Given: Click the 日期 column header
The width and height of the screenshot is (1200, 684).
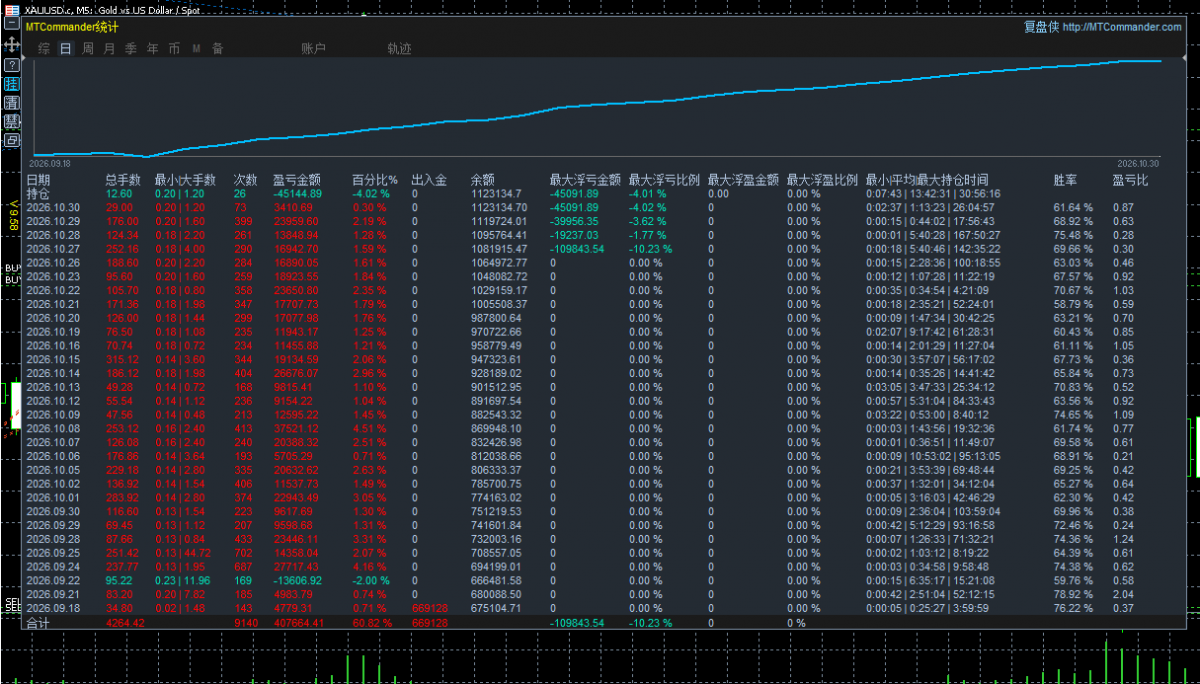Looking at the screenshot, I should 38,180.
